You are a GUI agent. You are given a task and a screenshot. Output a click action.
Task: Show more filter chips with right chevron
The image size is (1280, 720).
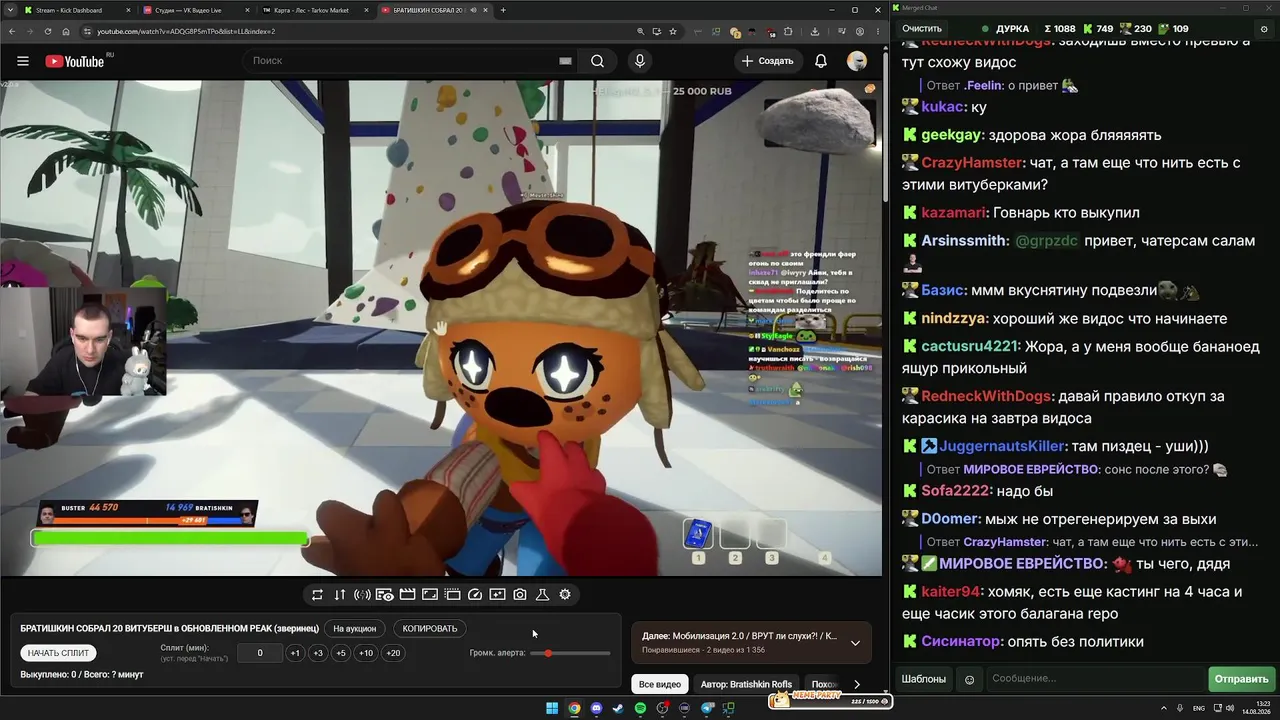(857, 684)
